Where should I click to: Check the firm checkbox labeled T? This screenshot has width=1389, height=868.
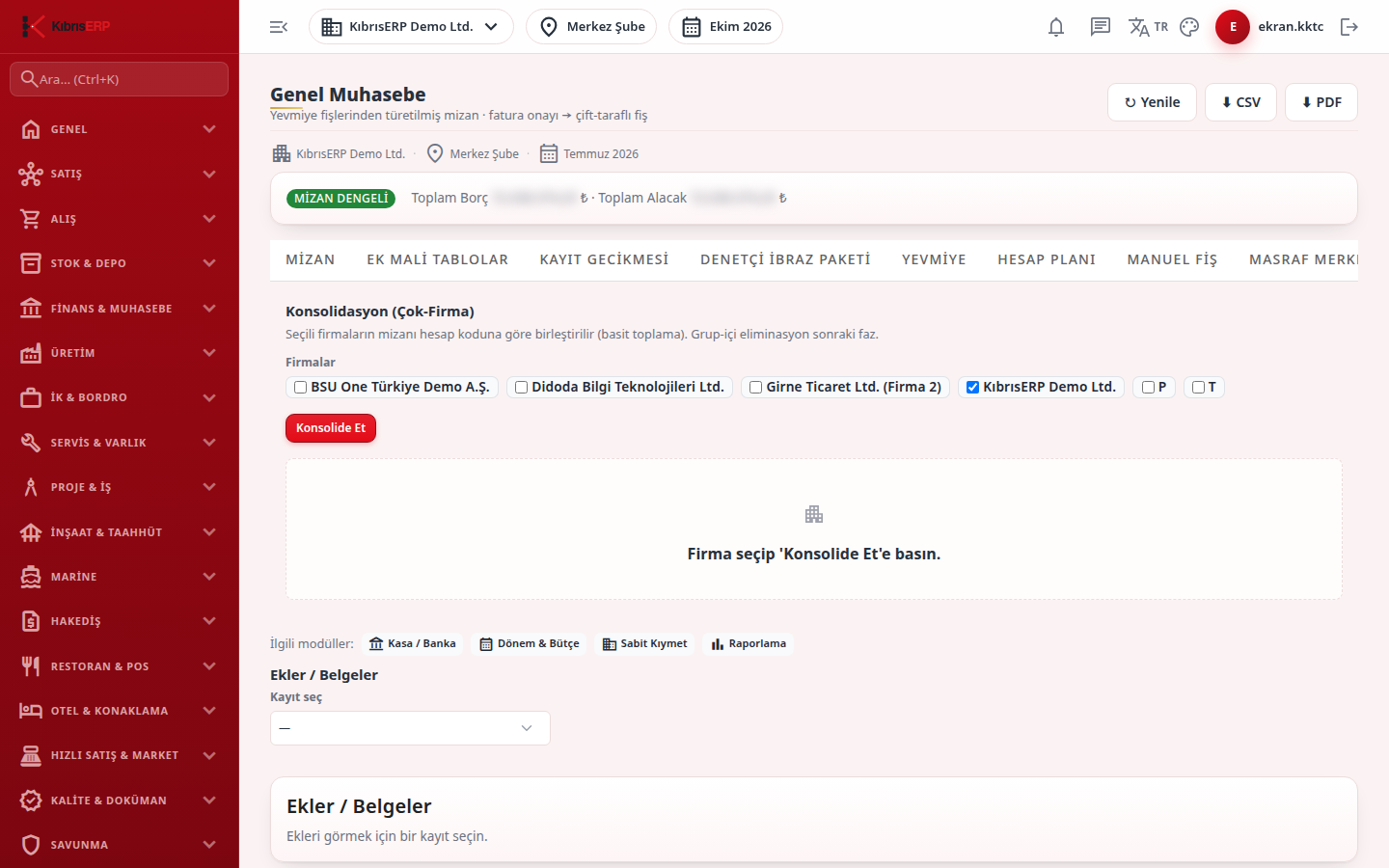pos(1199,388)
